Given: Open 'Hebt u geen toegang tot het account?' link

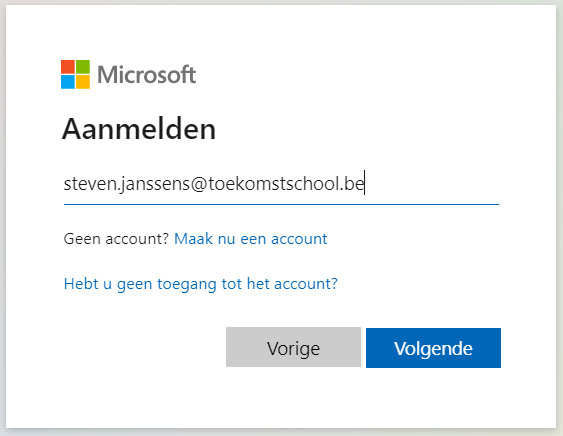Looking at the screenshot, I should pos(201,284).
